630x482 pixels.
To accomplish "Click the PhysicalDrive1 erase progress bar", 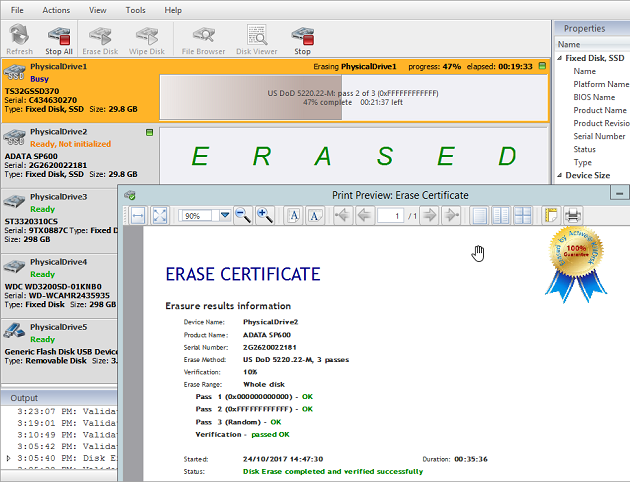I will pos(352,97).
